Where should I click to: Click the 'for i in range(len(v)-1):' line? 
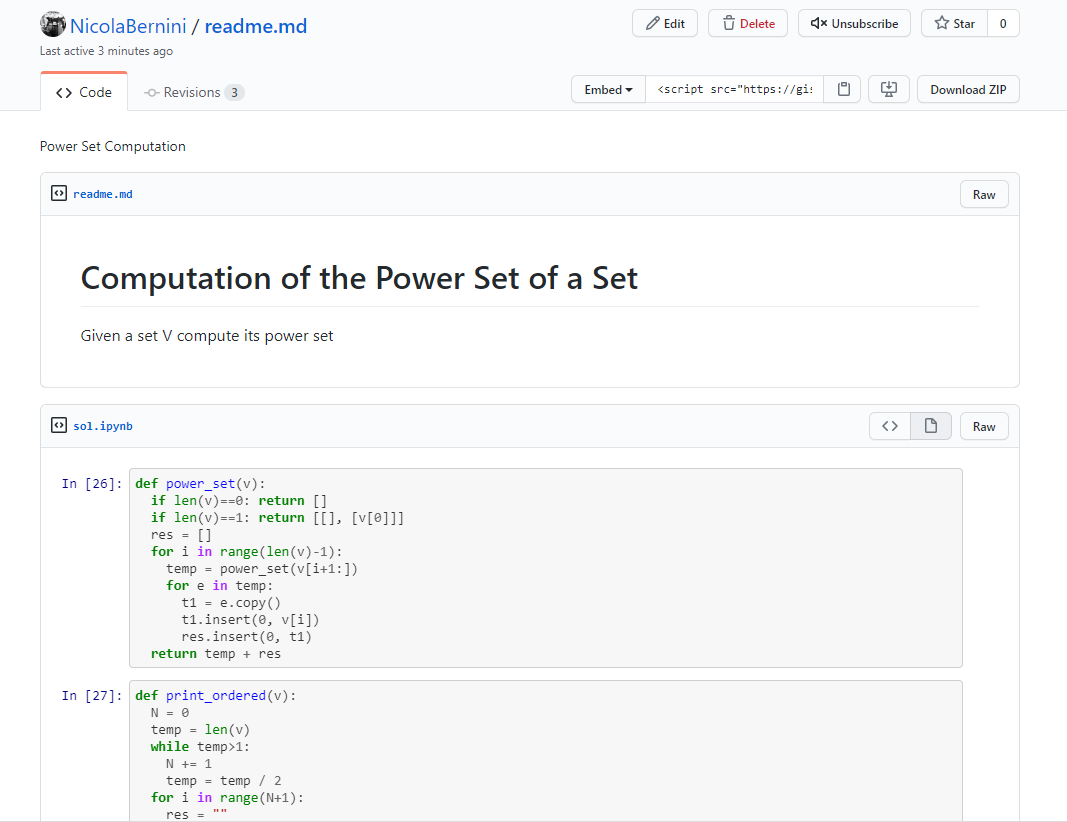[246, 552]
